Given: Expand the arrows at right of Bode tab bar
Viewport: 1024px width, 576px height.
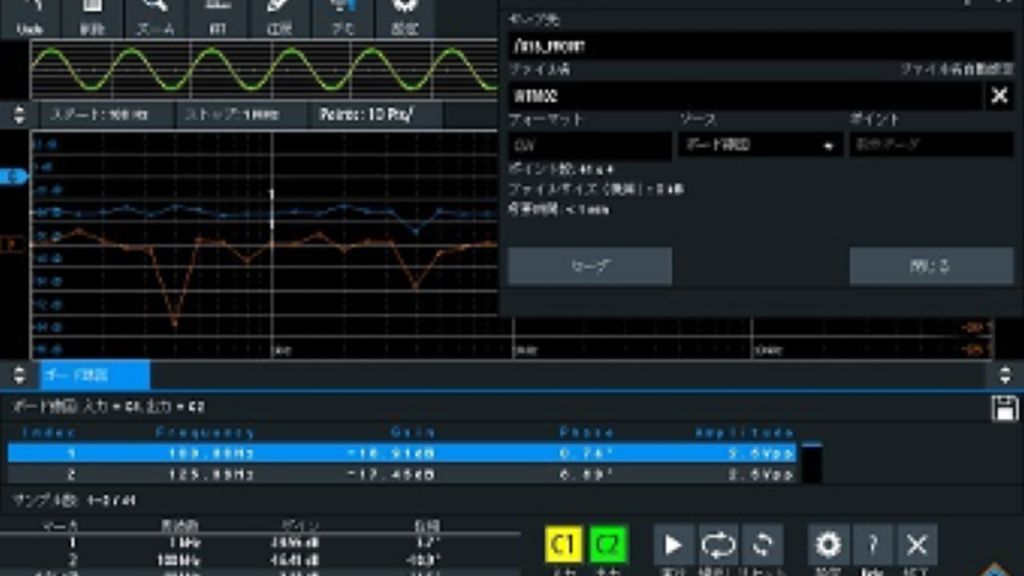Looking at the screenshot, I should point(1004,375).
